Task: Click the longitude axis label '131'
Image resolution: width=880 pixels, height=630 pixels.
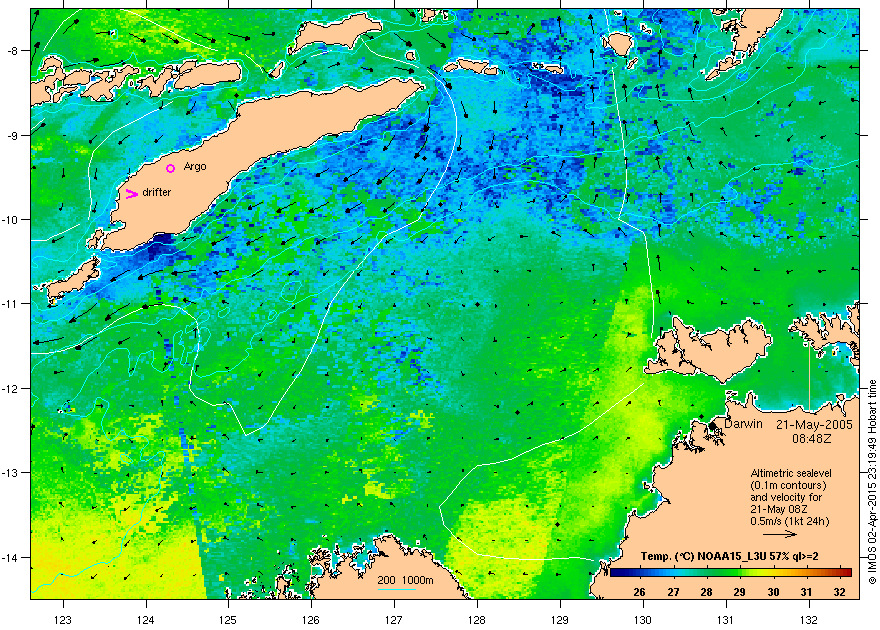Action: click(726, 620)
